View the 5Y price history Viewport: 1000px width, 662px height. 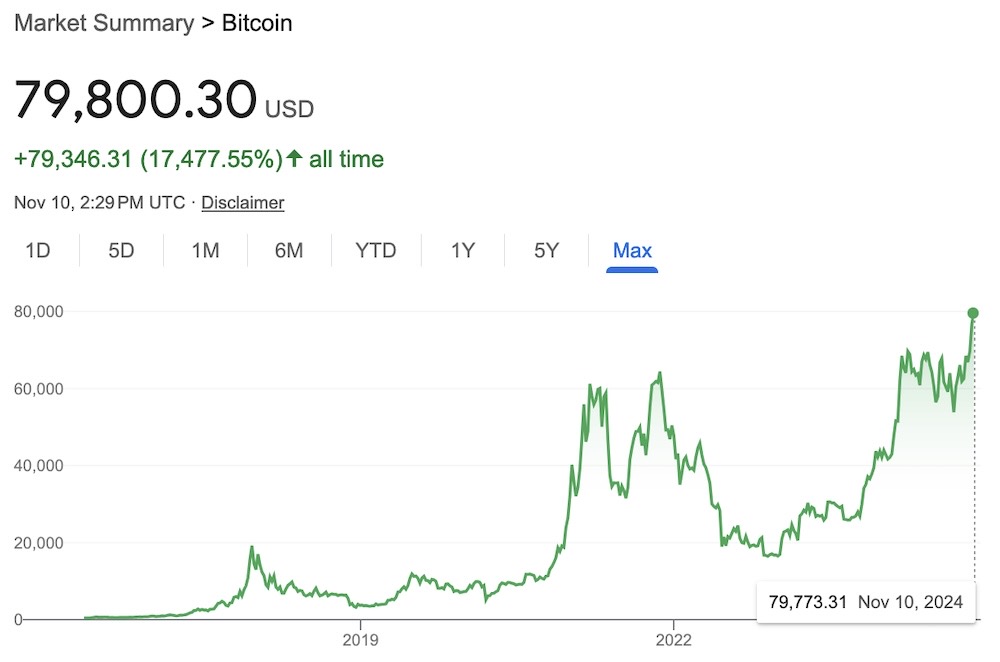pos(546,251)
